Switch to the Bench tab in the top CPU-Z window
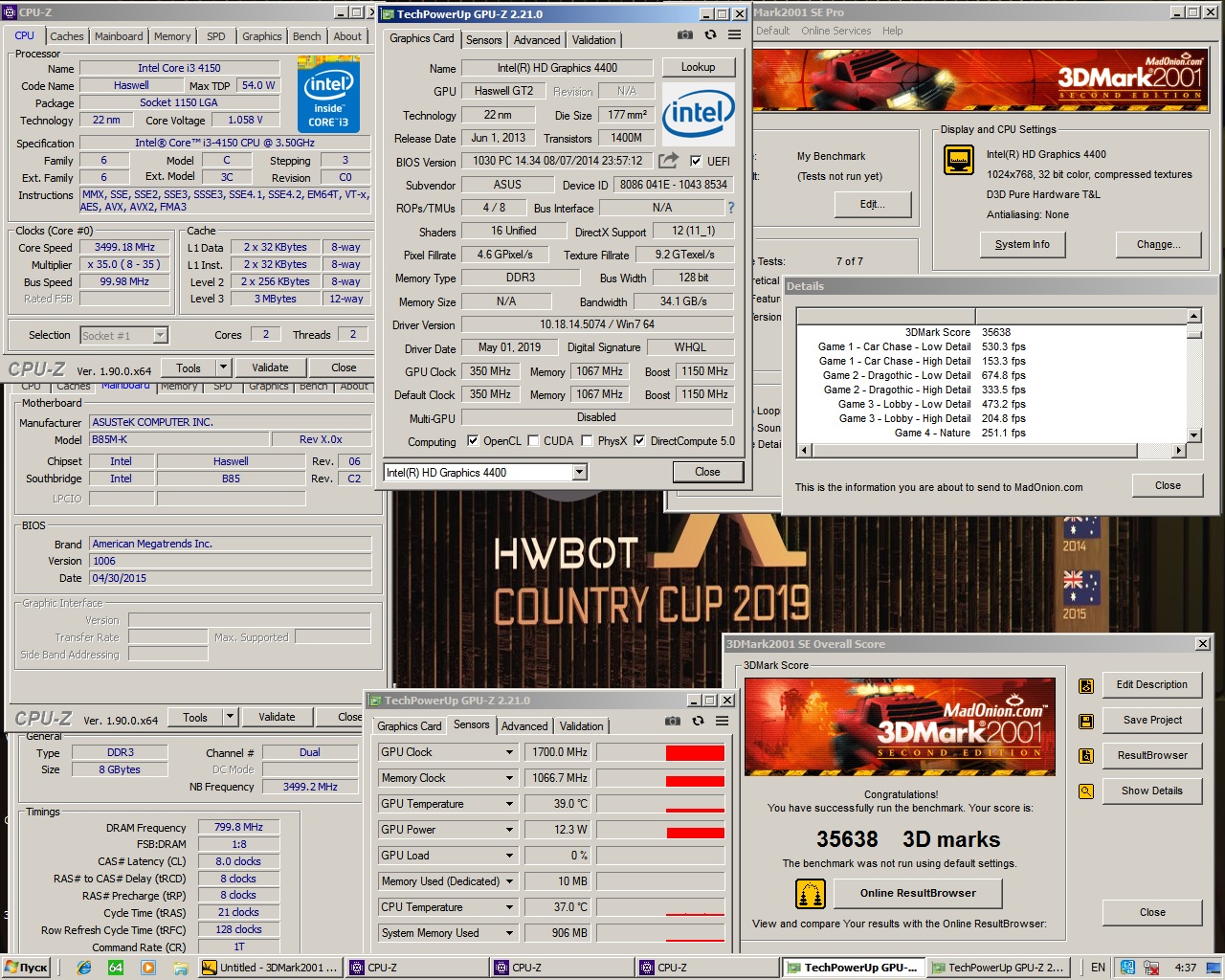The width and height of the screenshot is (1225, 980). 307,36
